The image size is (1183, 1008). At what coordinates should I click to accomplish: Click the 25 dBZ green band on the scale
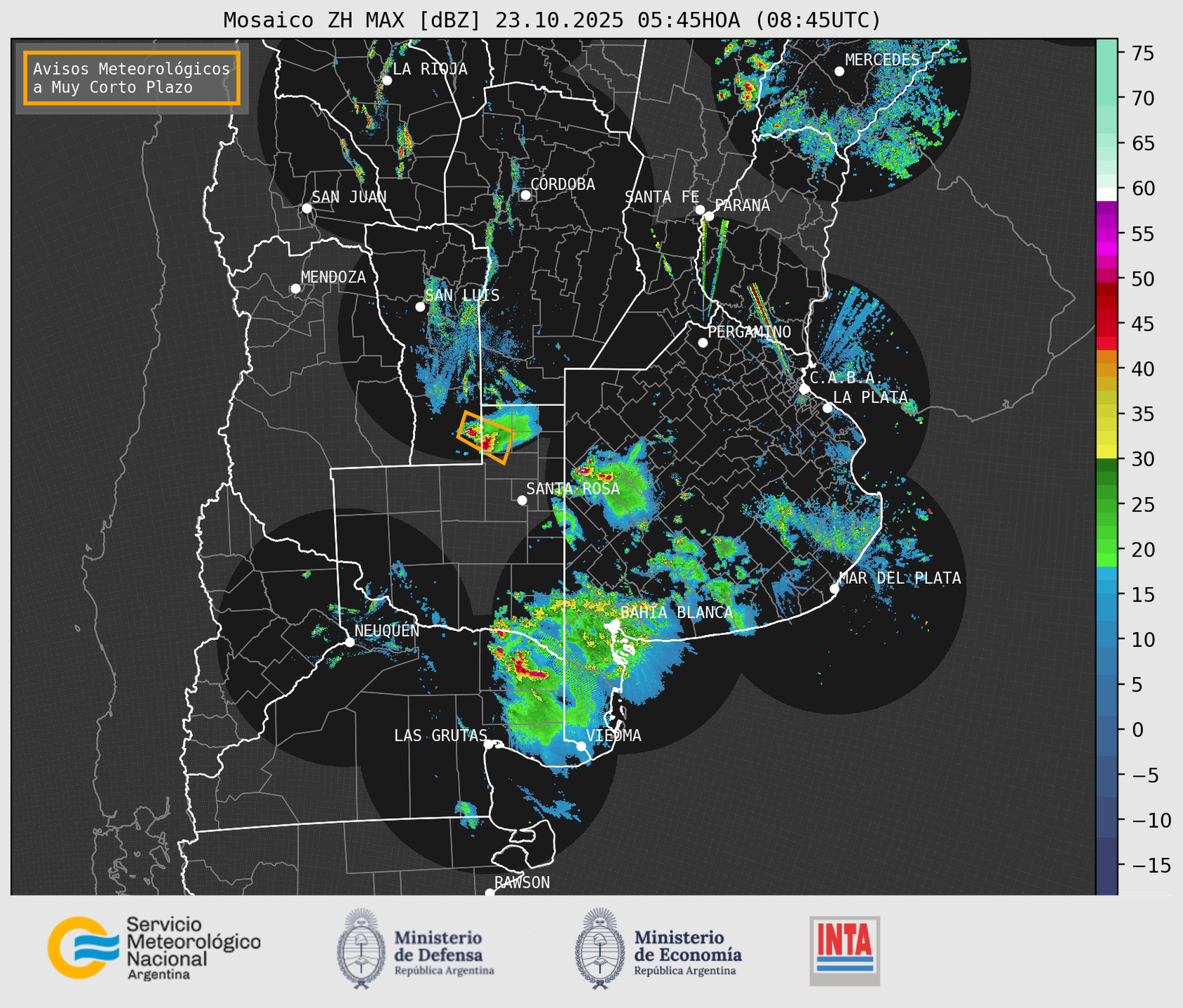(1107, 505)
